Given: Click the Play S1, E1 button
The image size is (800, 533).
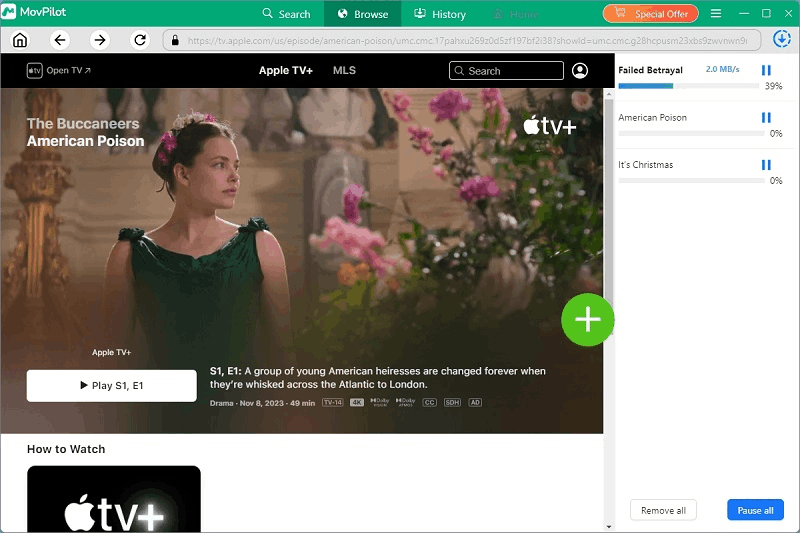Looking at the screenshot, I should tap(111, 385).
